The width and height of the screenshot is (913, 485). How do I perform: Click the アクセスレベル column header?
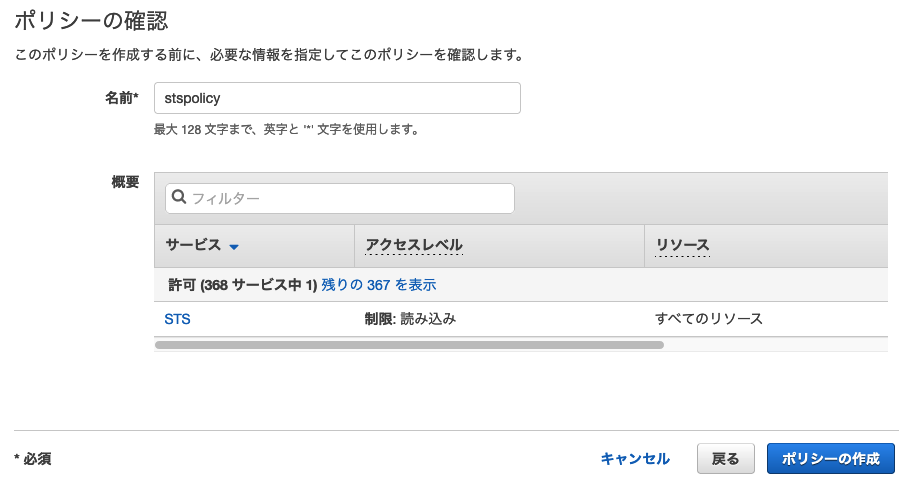(413, 246)
